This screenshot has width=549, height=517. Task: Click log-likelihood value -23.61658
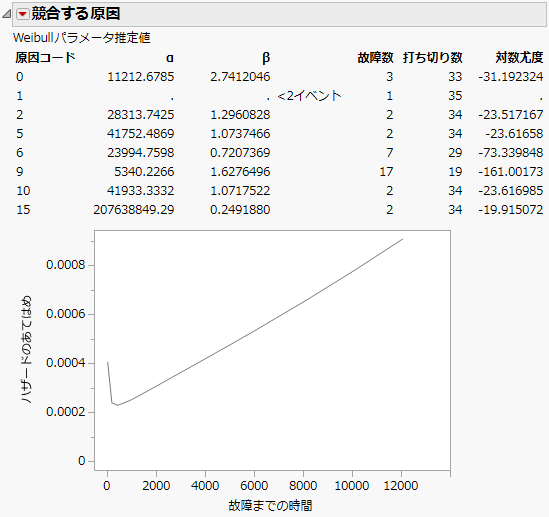click(x=514, y=133)
